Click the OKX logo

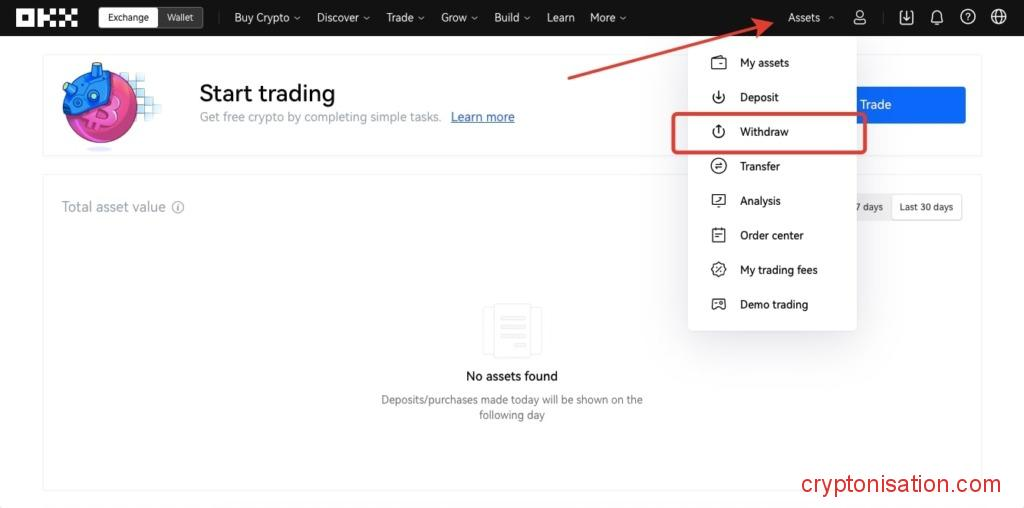[x=46, y=17]
